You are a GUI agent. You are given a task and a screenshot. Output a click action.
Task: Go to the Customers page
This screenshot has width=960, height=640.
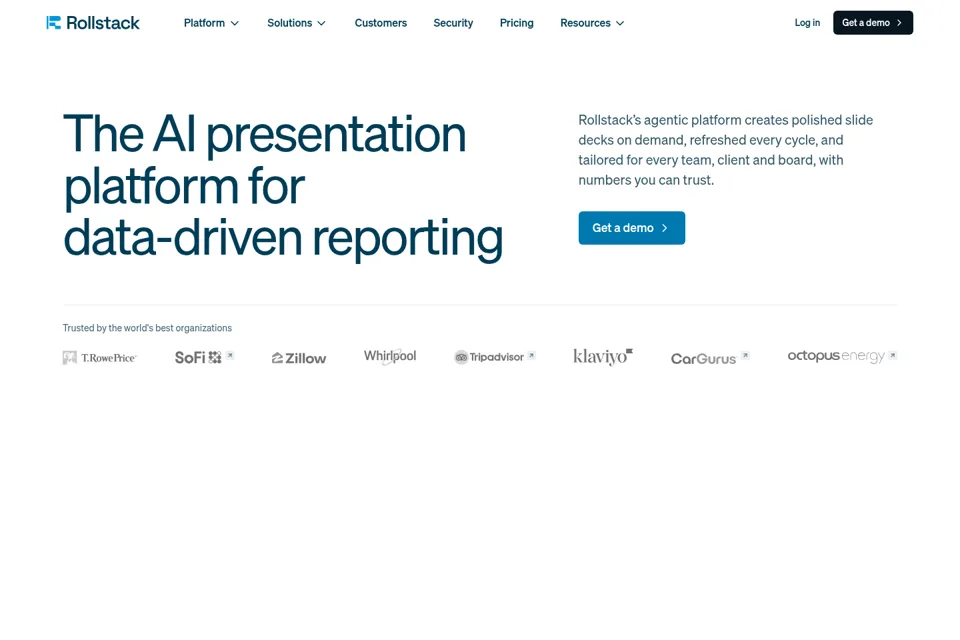(381, 23)
